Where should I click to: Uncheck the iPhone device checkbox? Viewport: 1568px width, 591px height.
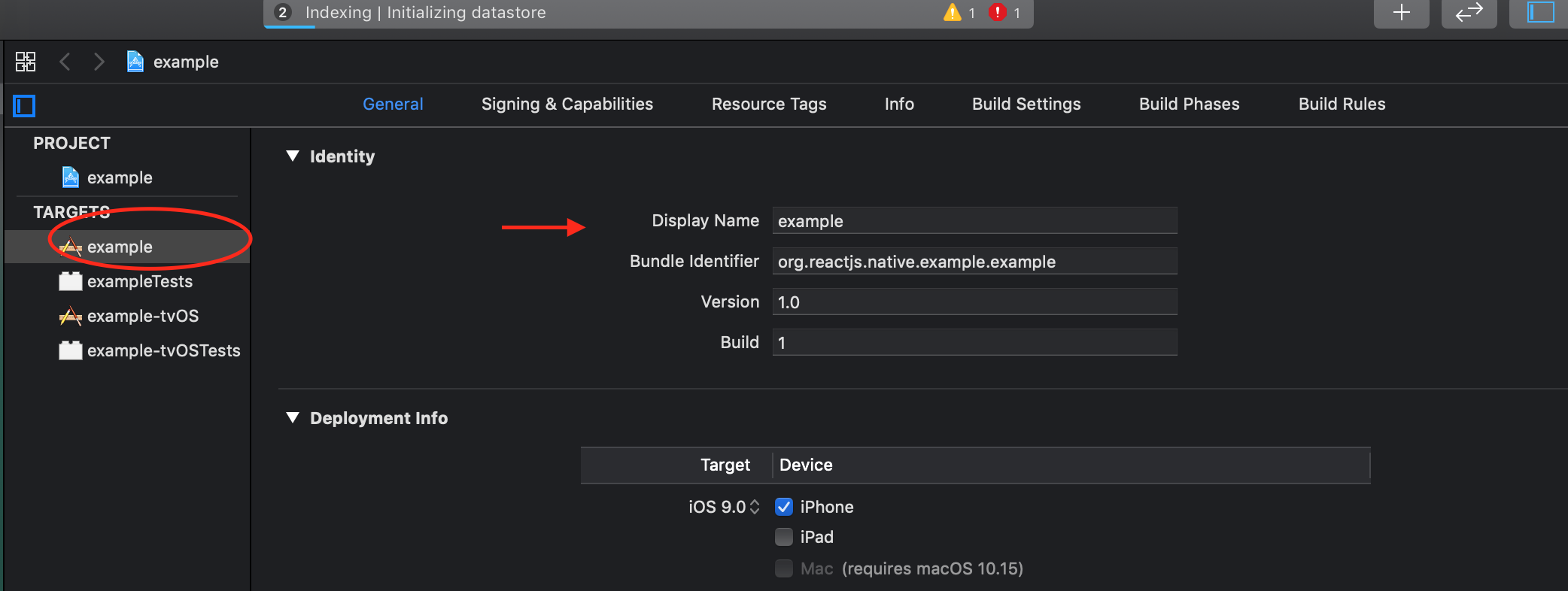coord(784,507)
